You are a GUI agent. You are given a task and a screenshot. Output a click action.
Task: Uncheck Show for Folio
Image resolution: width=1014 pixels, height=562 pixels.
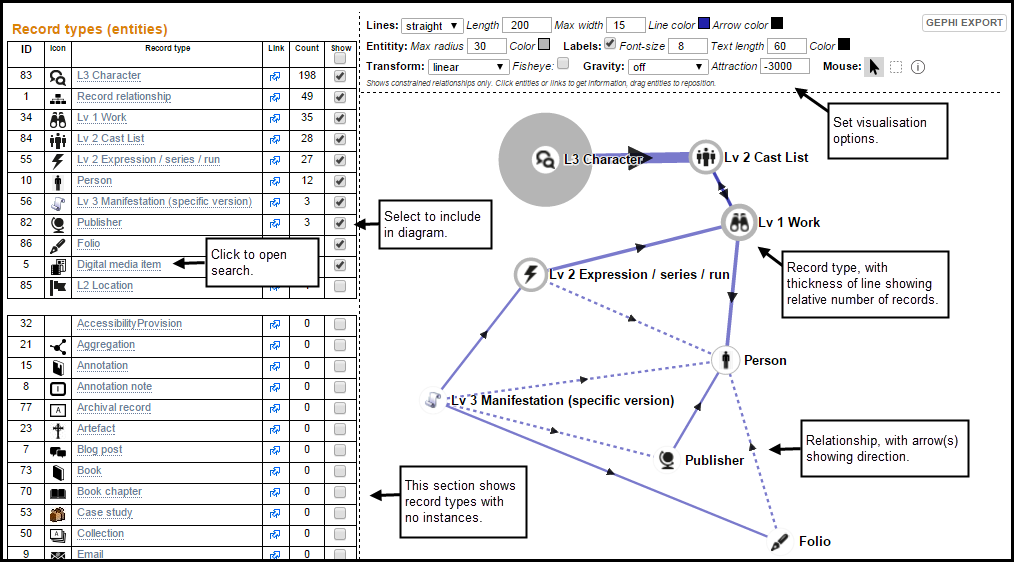340,244
